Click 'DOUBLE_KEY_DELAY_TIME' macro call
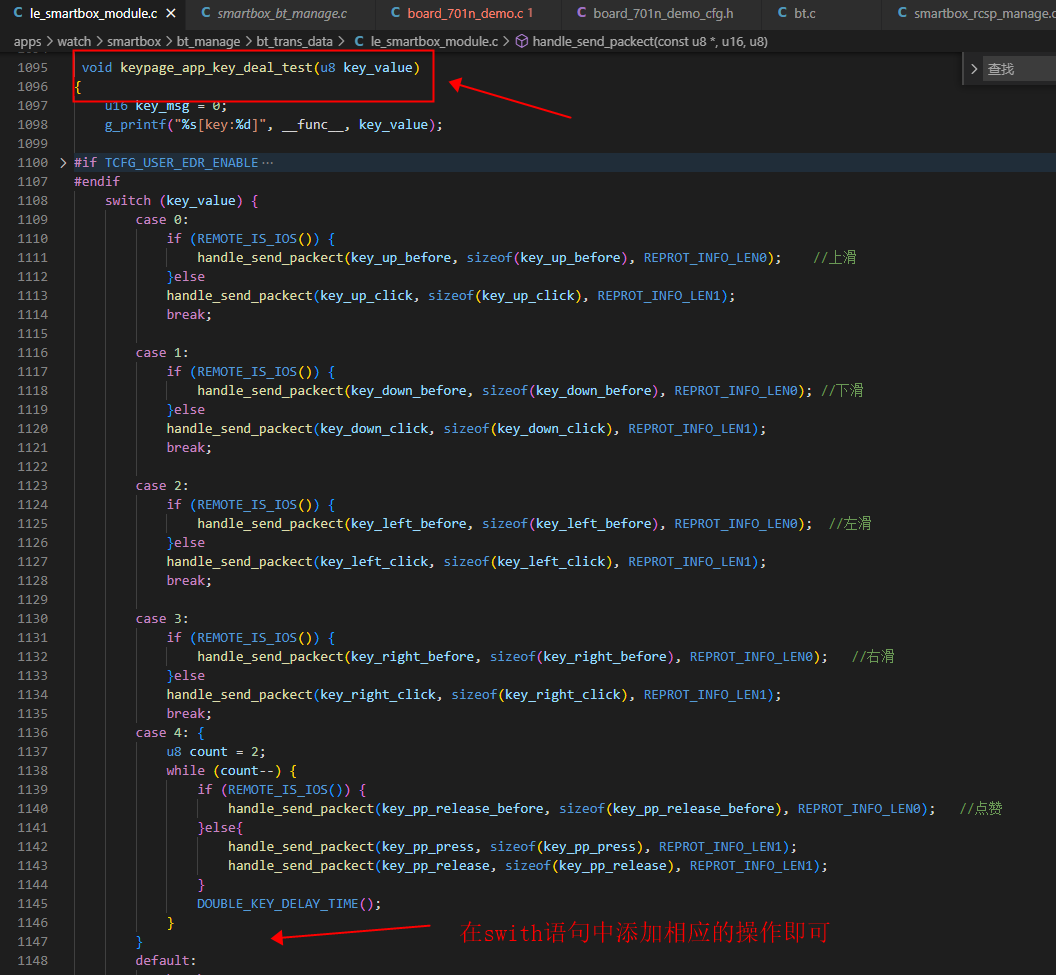The height and width of the screenshot is (975, 1056). [277, 904]
